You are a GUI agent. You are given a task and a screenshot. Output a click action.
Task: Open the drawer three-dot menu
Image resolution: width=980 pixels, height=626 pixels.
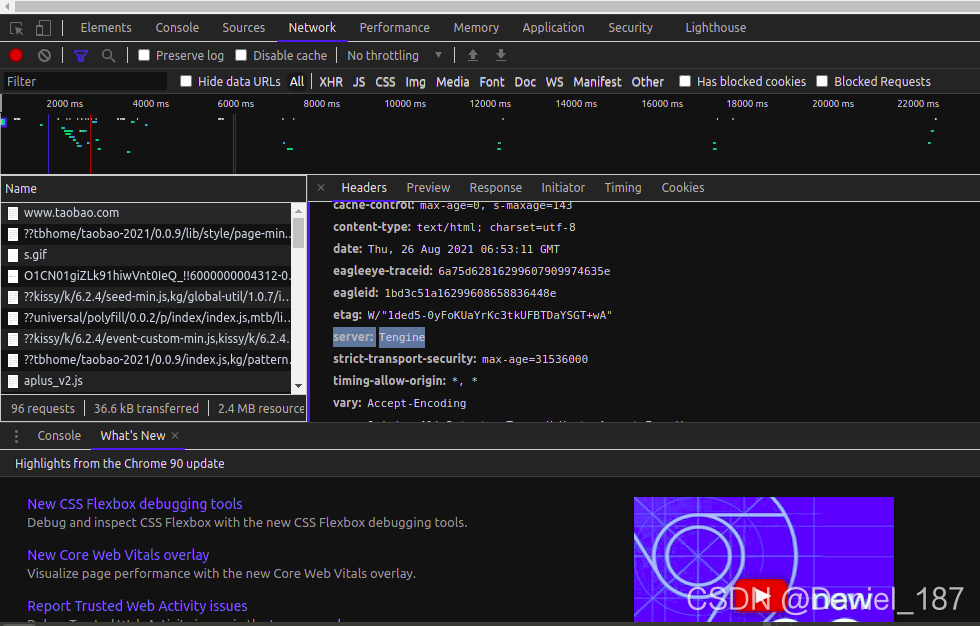pos(16,436)
